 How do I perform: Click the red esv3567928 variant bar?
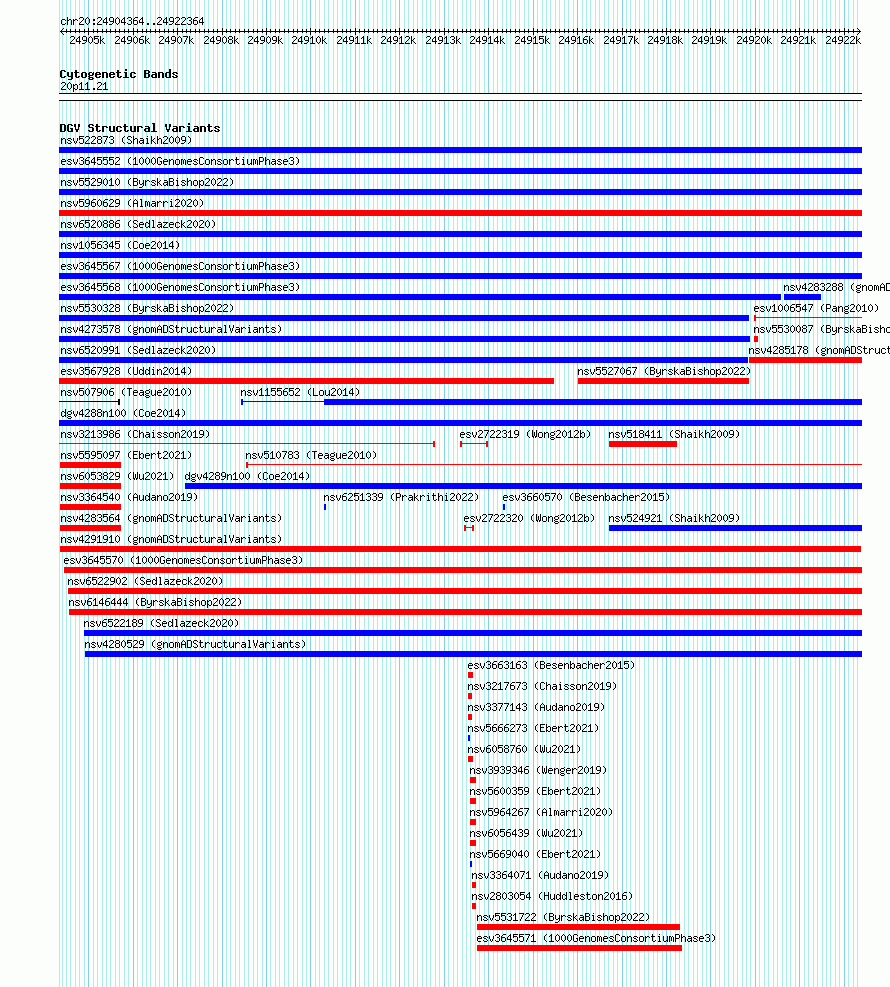[307, 381]
